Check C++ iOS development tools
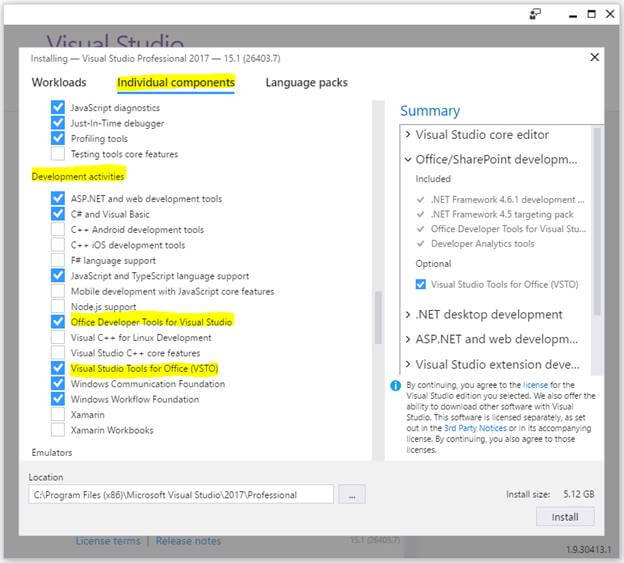This screenshot has height=563, width=624. click(x=58, y=245)
